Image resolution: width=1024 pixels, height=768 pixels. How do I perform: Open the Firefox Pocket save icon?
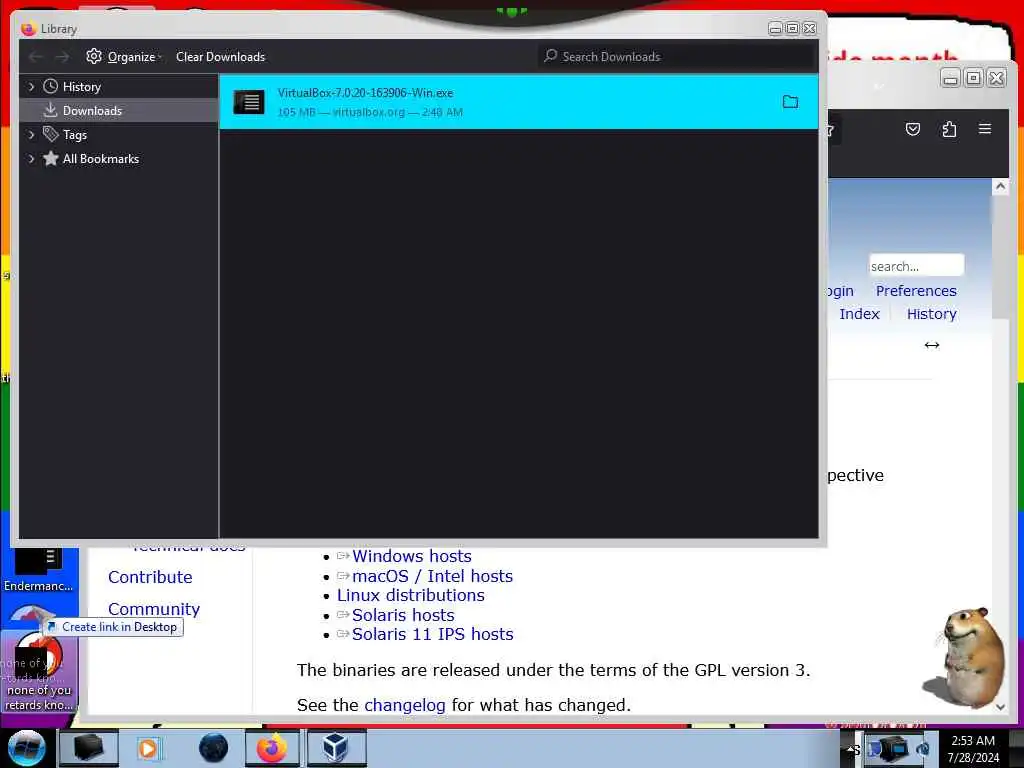[913, 129]
